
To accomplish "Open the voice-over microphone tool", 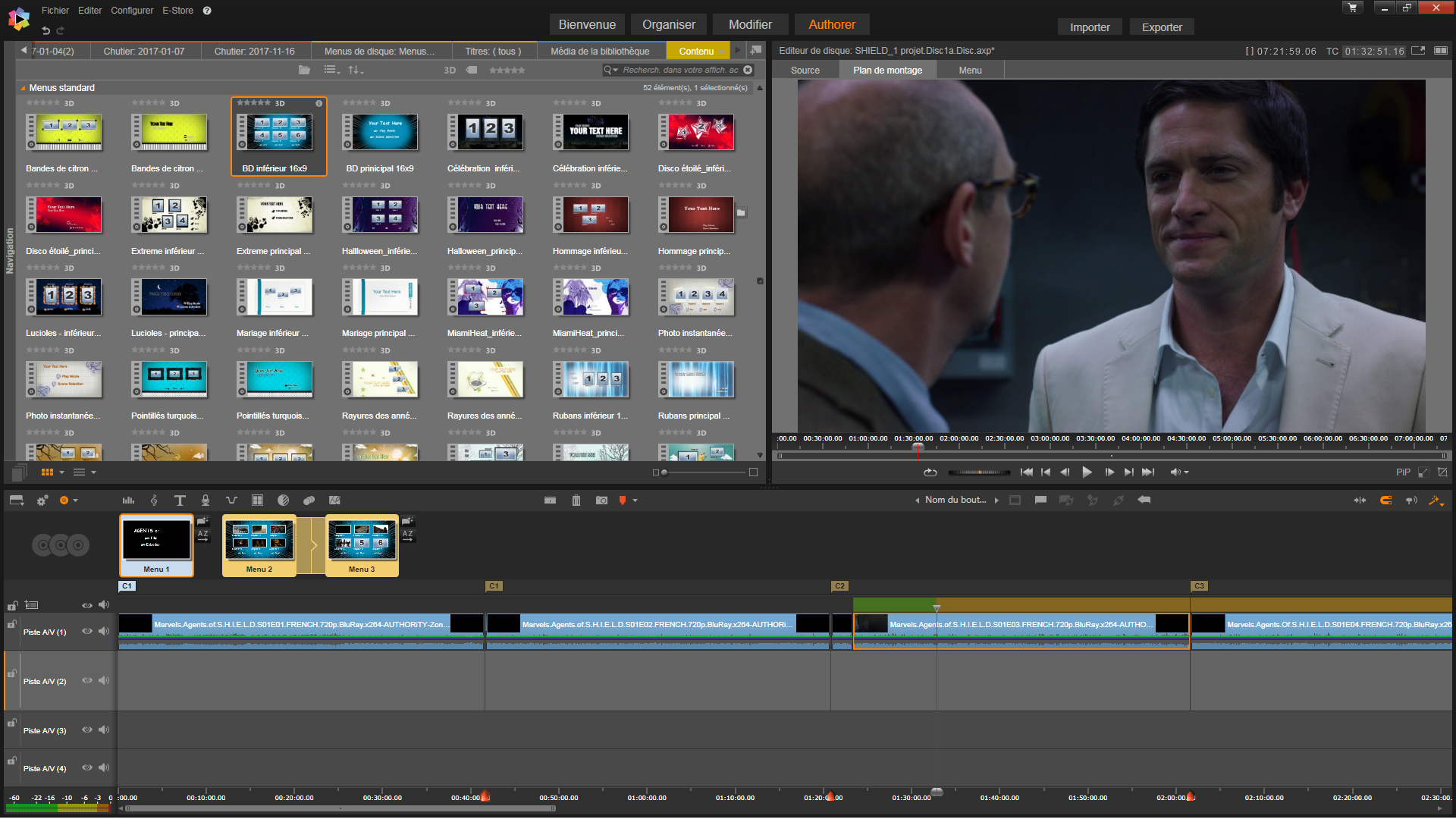I will [205, 500].
